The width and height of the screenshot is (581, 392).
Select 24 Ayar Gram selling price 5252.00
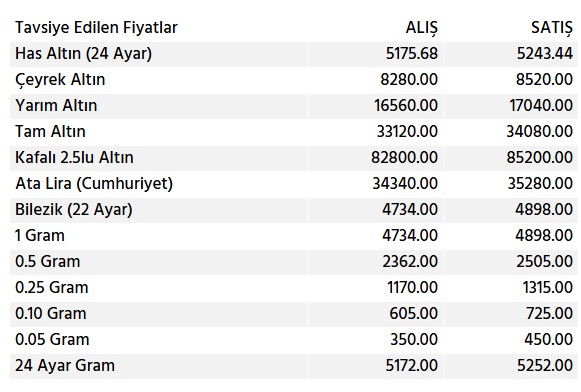(x=545, y=366)
